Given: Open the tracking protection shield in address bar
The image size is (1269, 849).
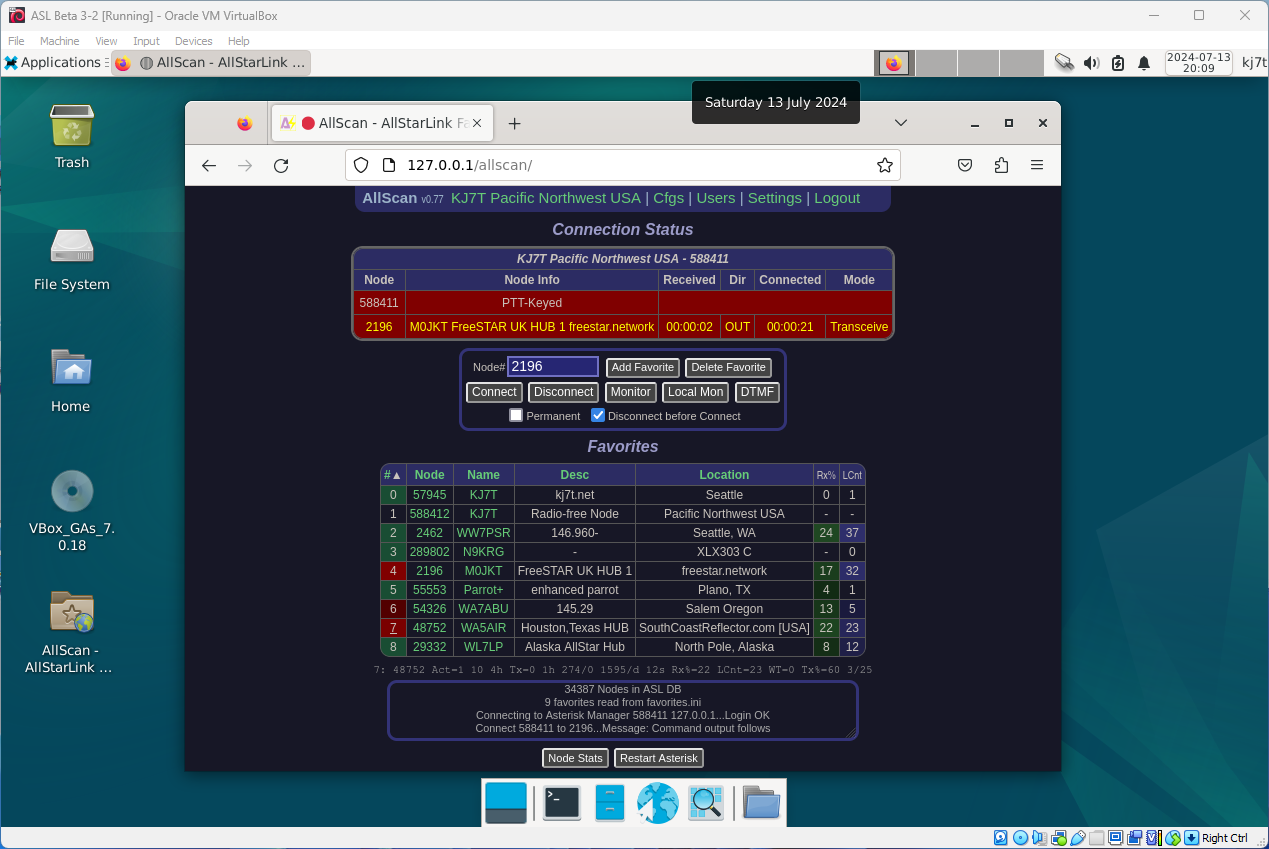Looking at the screenshot, I should click(360, 165).
